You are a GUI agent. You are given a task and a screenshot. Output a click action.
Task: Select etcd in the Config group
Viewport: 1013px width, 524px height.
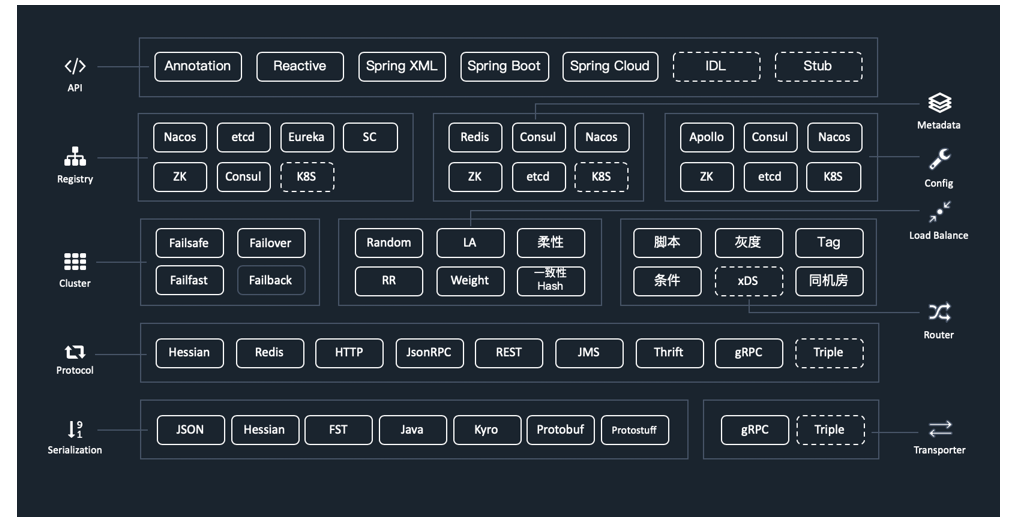(770, 177)
